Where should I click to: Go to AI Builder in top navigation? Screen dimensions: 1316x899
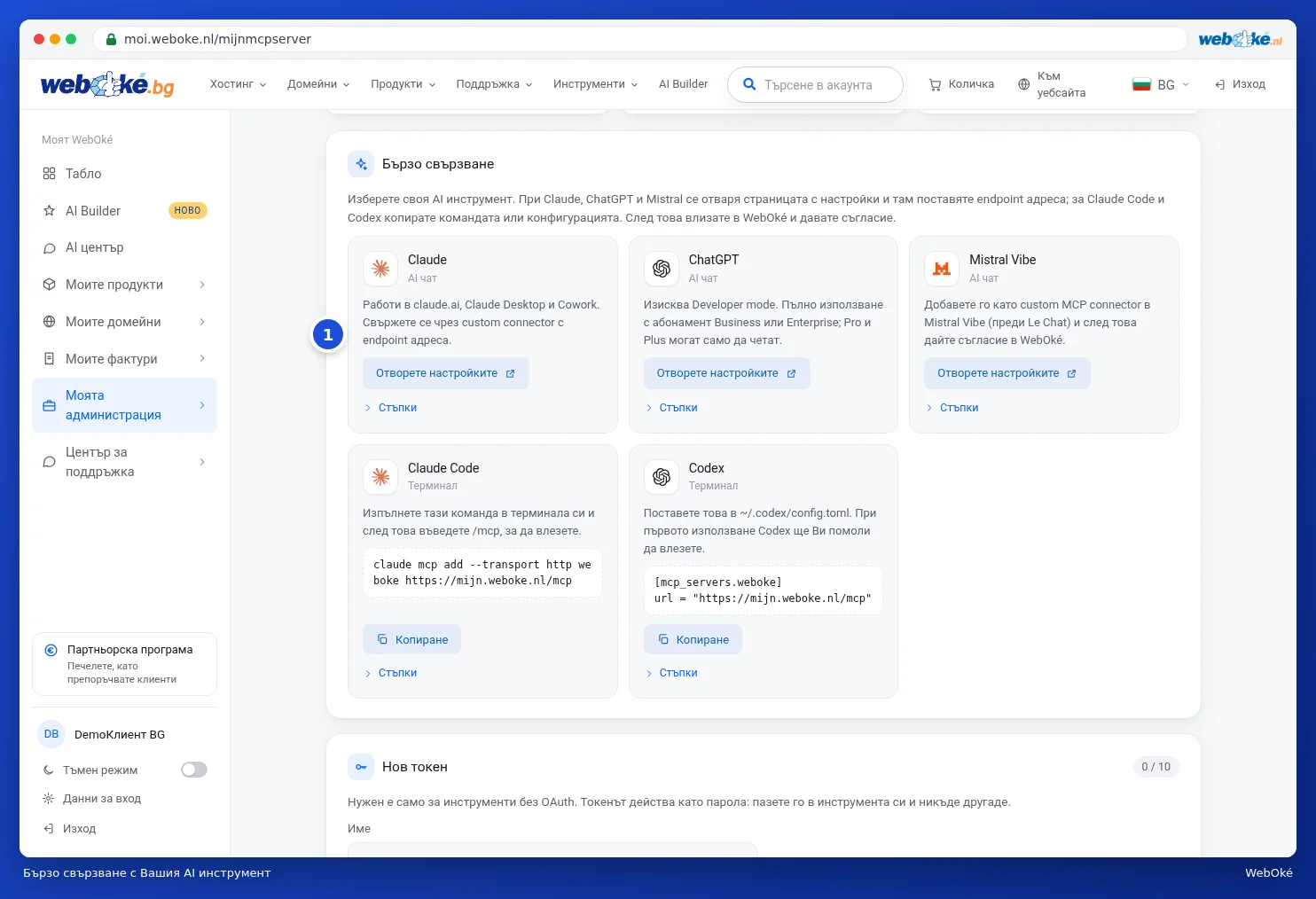[684, 84]
